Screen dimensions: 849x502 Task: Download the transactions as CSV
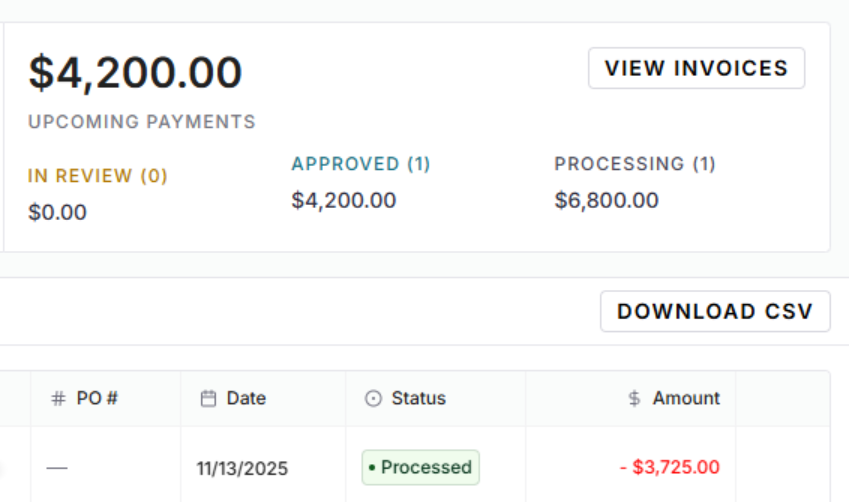714,311
